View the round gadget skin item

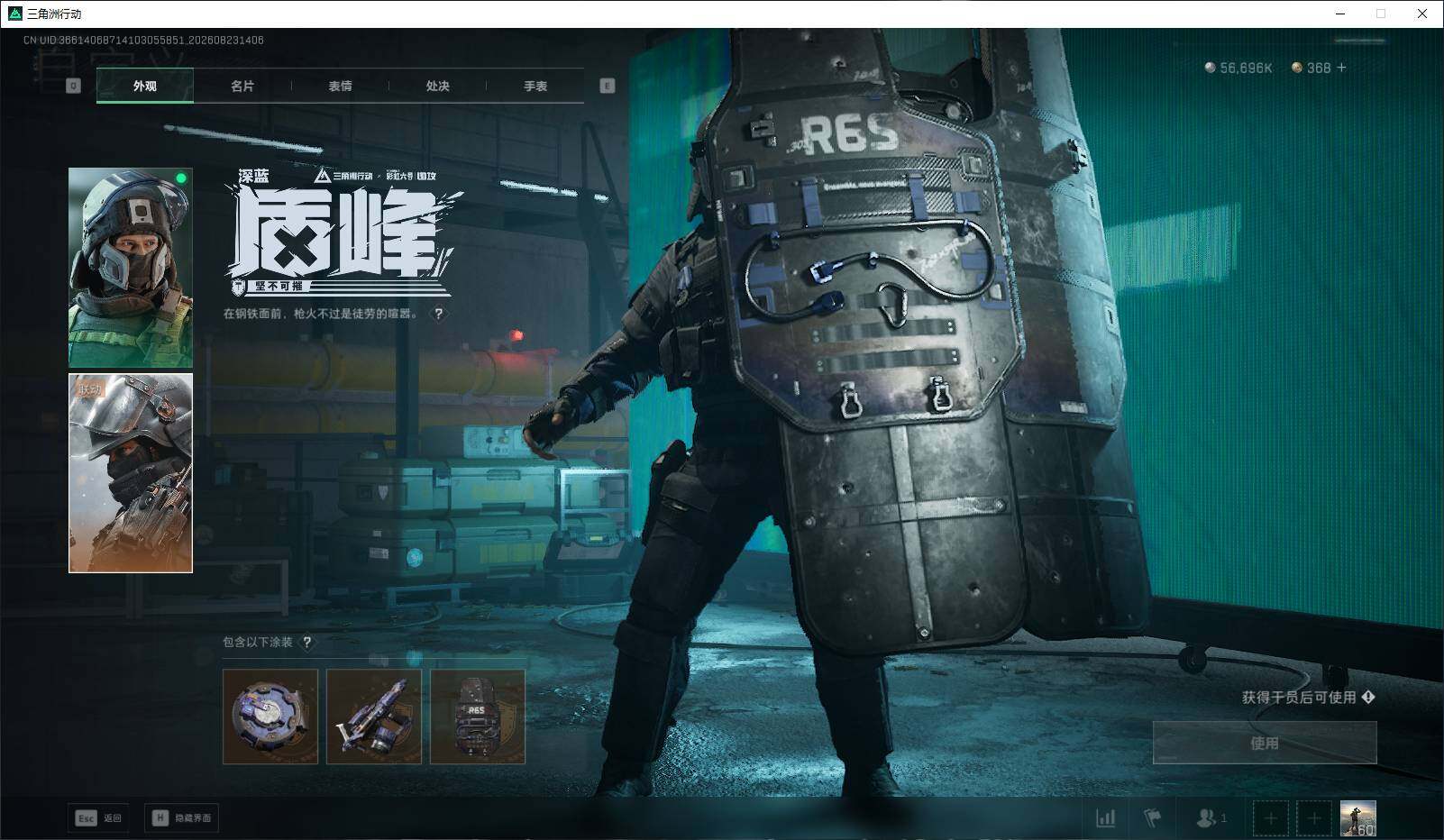[x=270, y=717]
